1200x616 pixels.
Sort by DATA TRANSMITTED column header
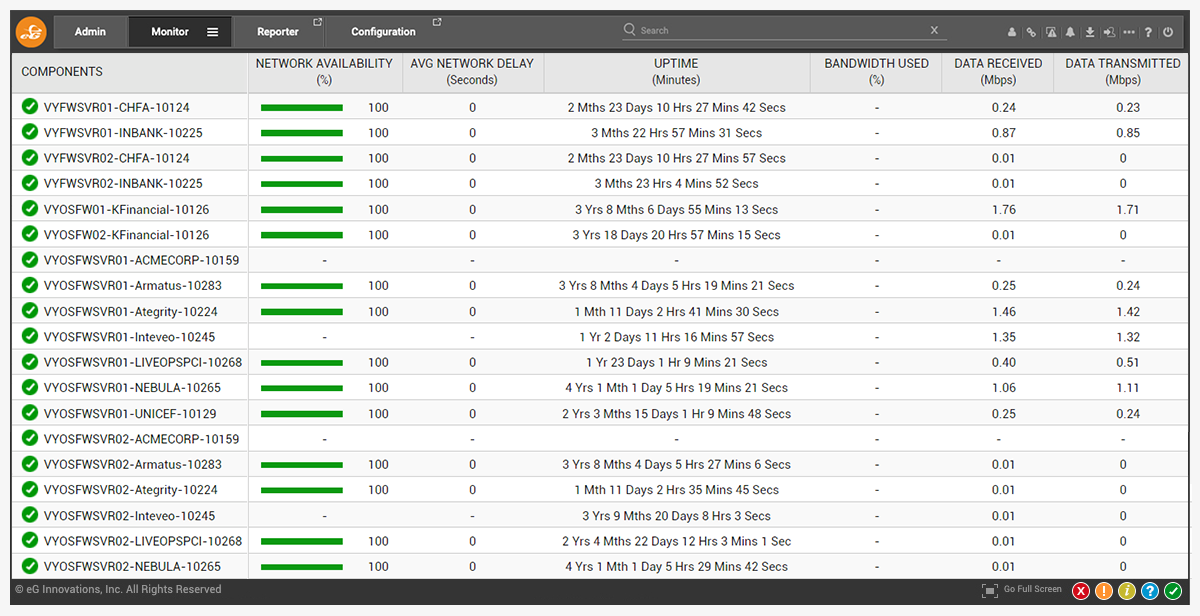(1123, 71)
